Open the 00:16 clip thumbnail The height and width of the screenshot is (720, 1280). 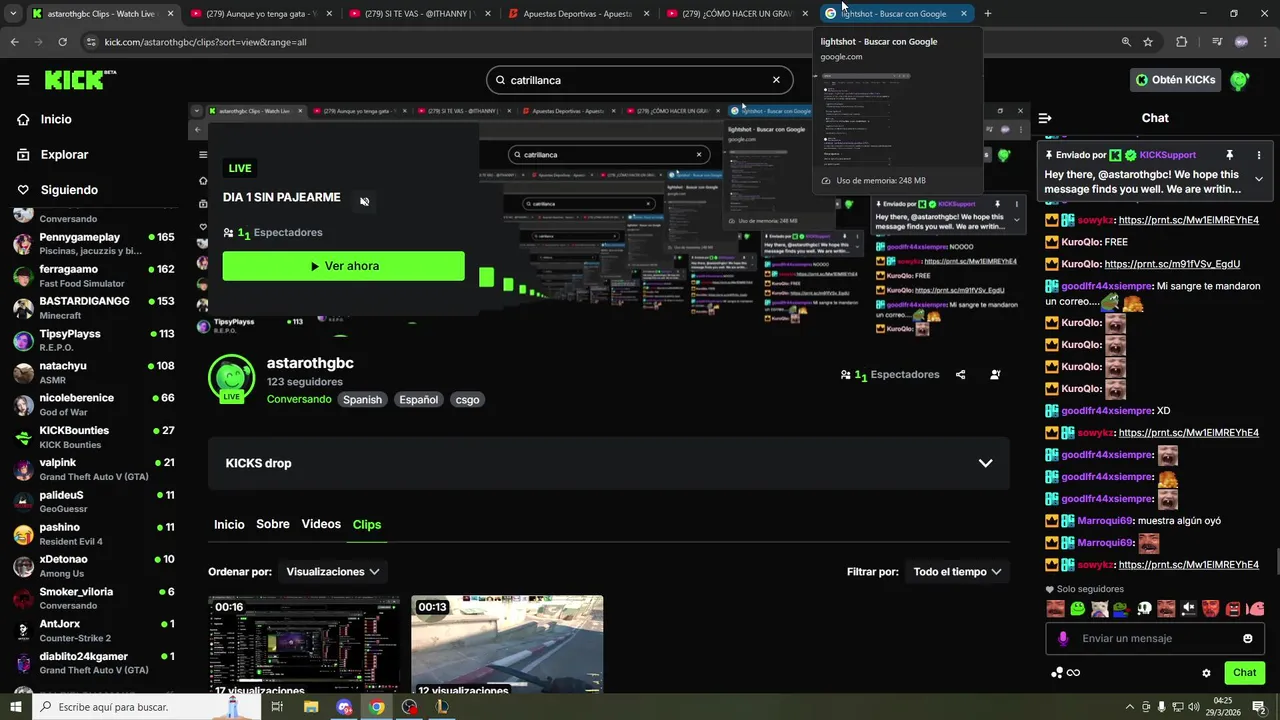tap(304, 645)
